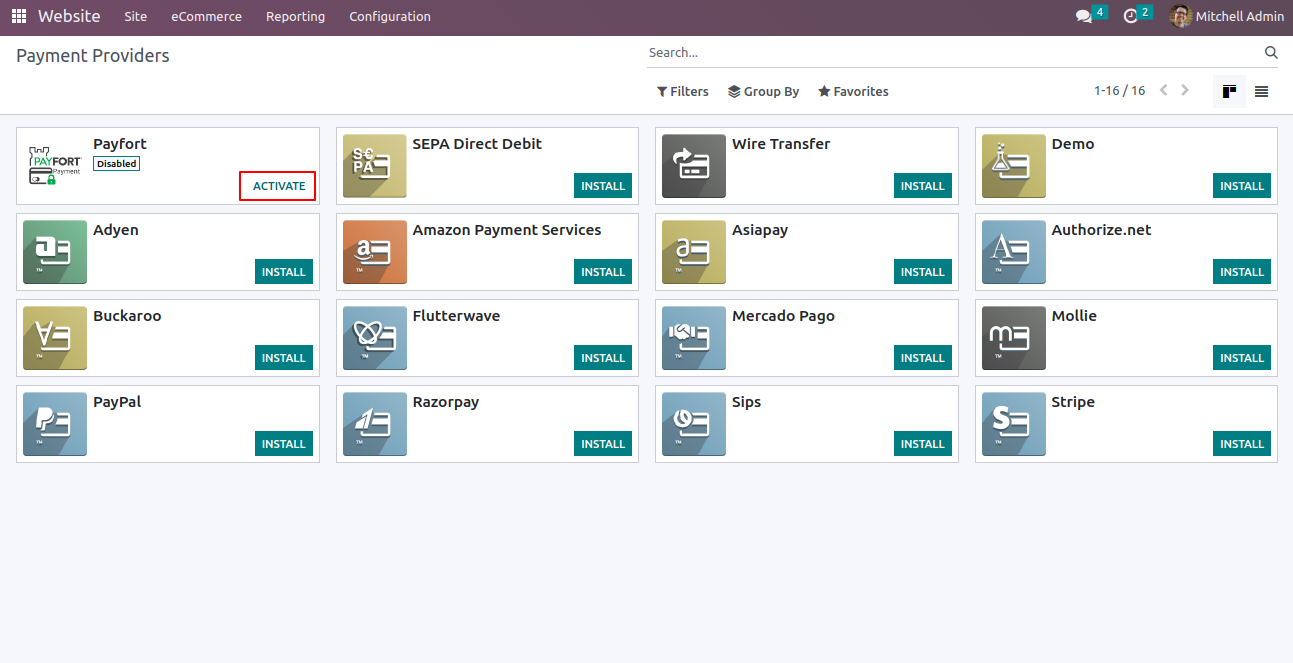Click the Stripe card title
This screenshot has width=1293, height=663.
point(1073,402)
